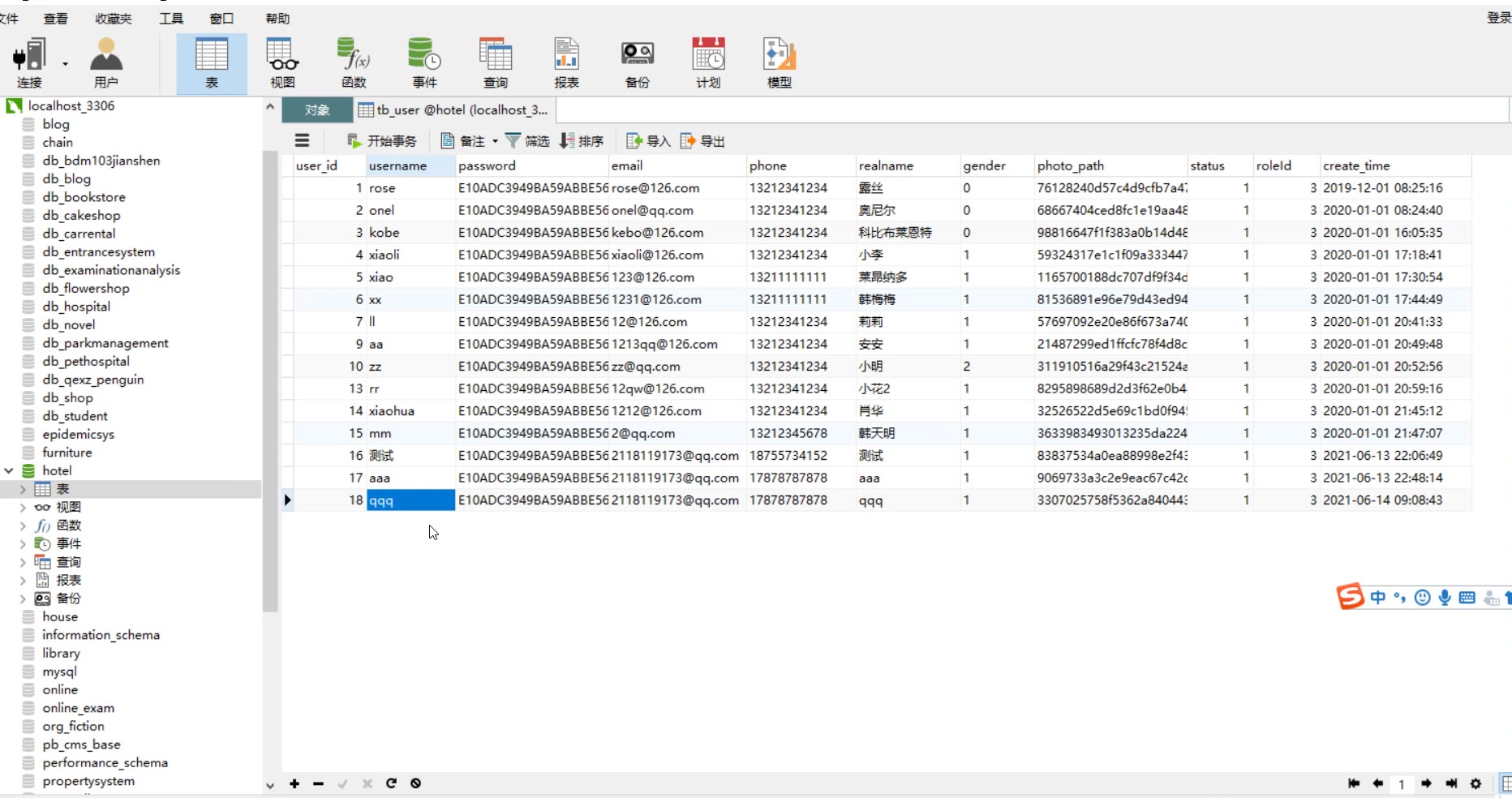Toggle Sogou Chinese/English mode 中 icon

pyautogui.click(x=1377, y=598)
